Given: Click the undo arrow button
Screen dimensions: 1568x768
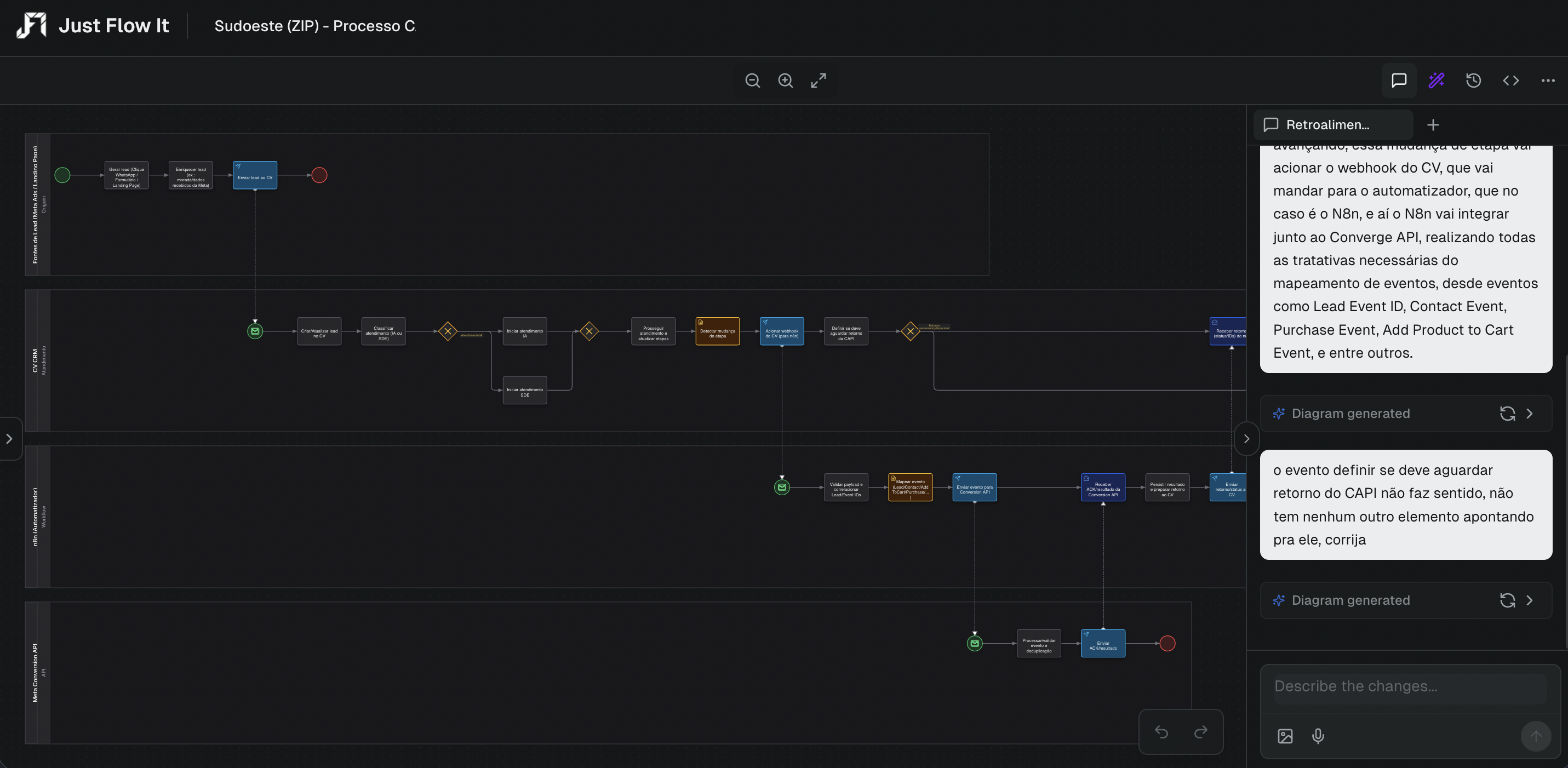Looking at the screenshot, I should point(1161,731).
